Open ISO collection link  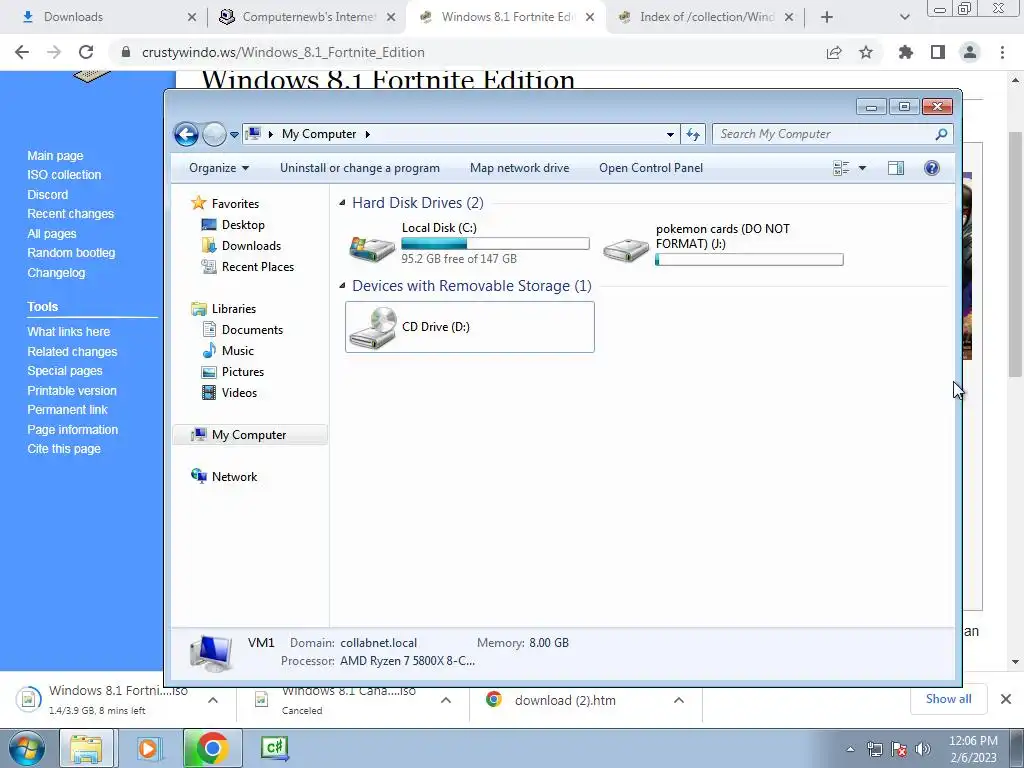(x=64, y=175)
